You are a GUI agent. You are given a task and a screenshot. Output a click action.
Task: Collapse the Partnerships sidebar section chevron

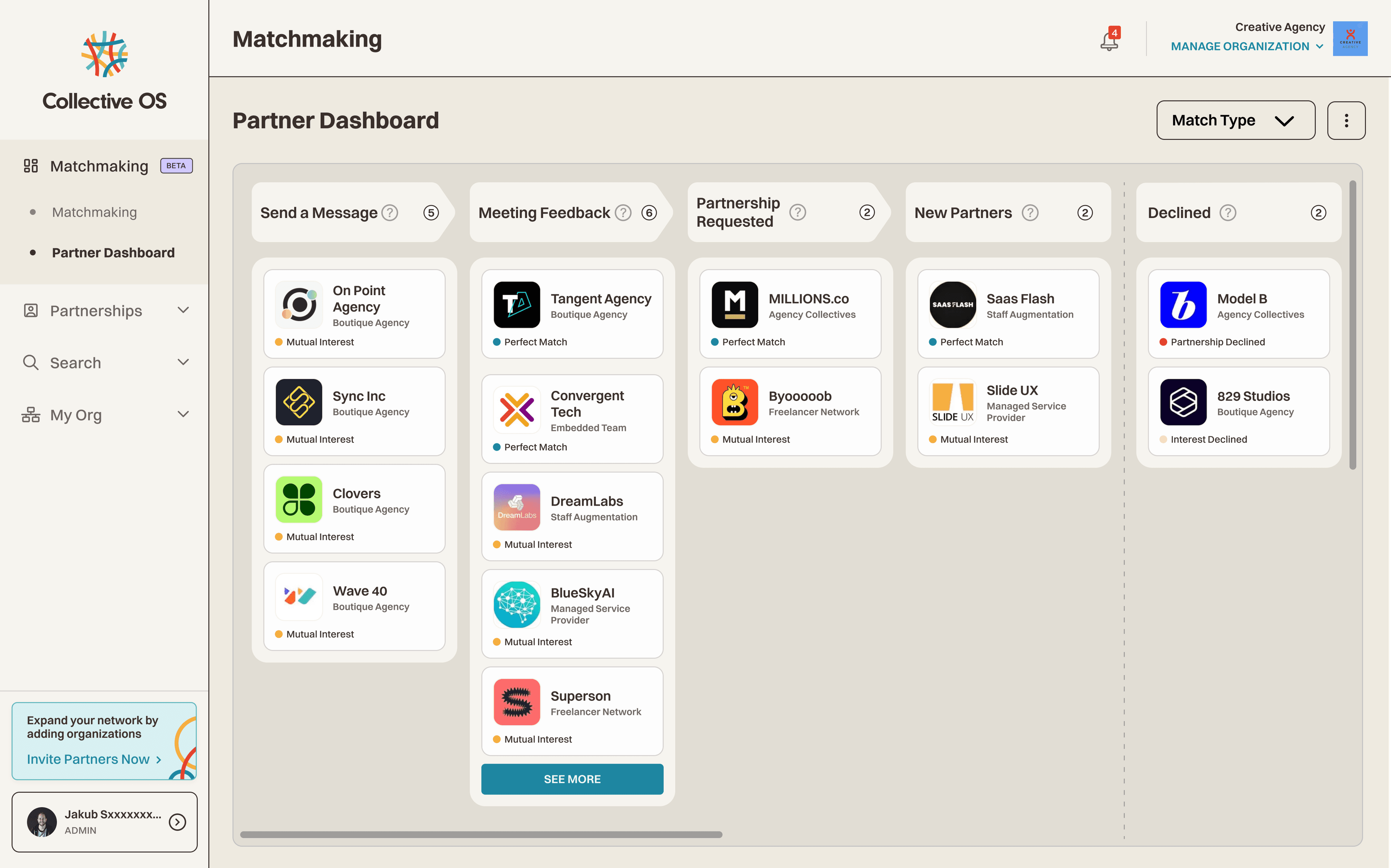pos(183,310)
